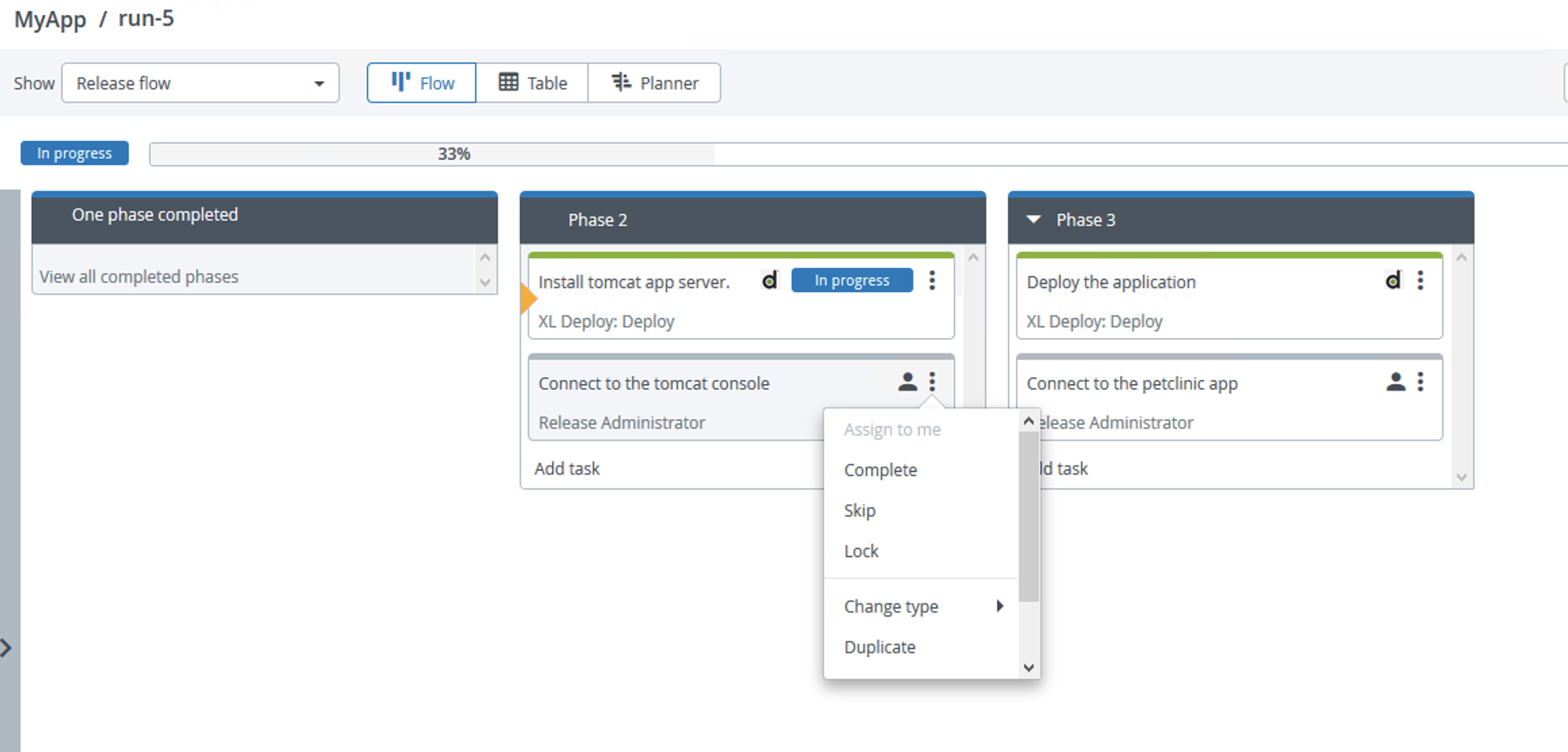Click XL Deploy icon on Deploy the application task
Image resolution: width=1568 pixels, height=752 pixels.
[x=1393, y=281]
